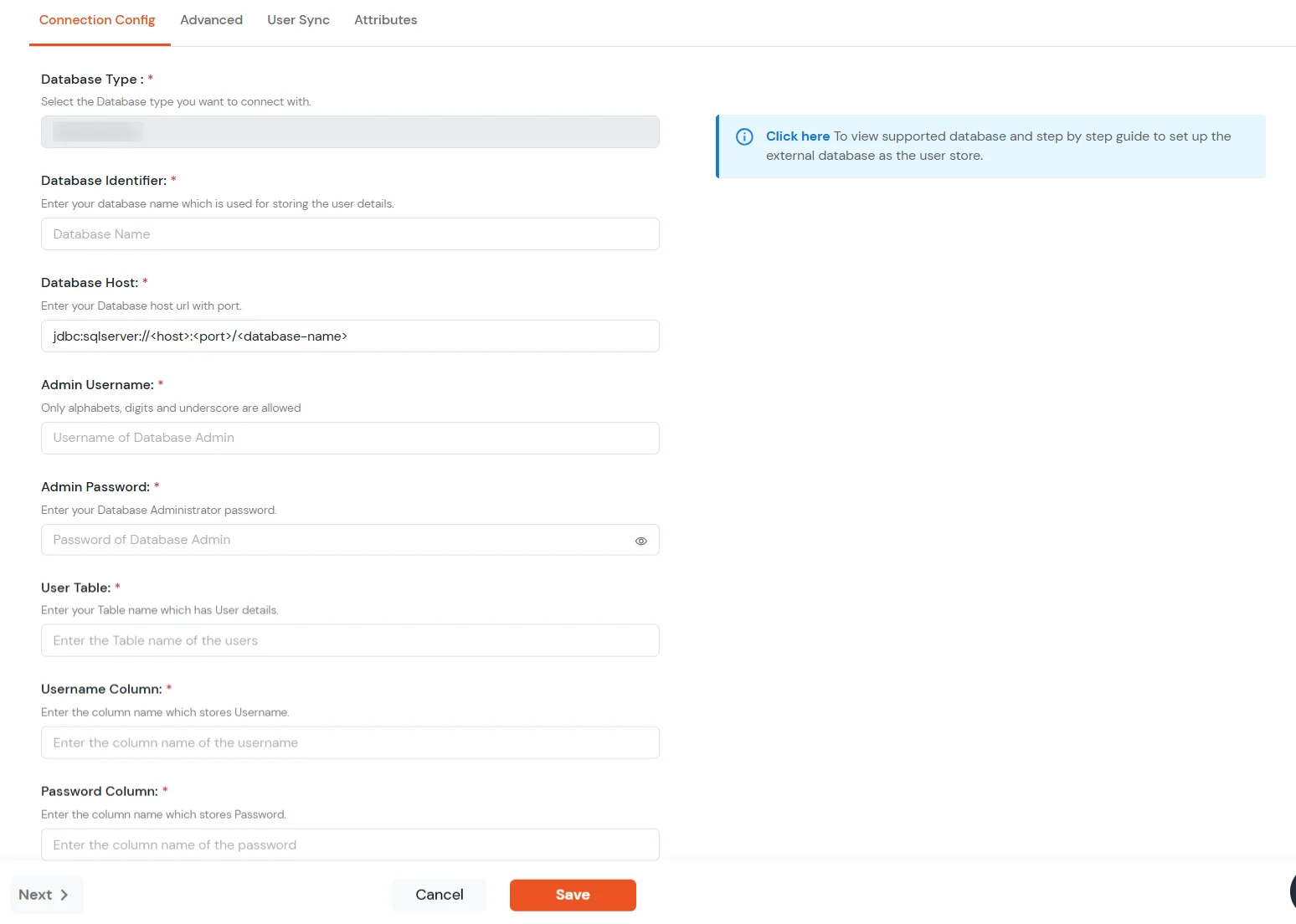
Task: Click the Username of Database Admin field
Action: coord(349,438)
